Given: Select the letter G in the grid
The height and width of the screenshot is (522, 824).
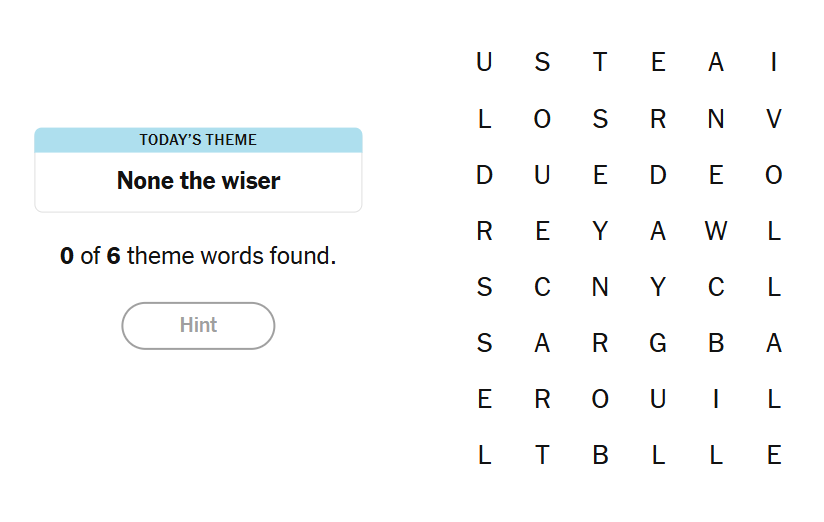Looking at the screenshot, I should (658, 343).
